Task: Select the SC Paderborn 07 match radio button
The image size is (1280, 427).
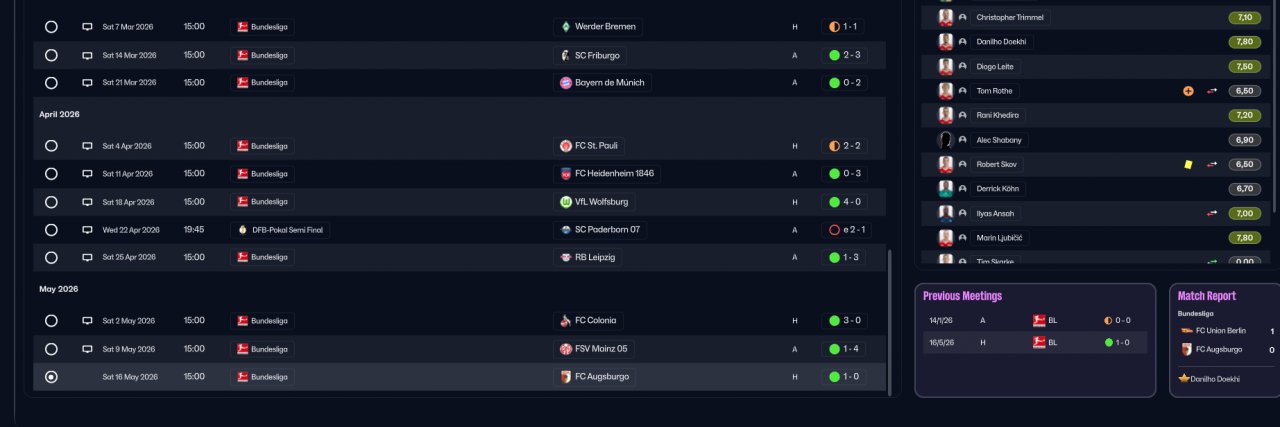Action: coord(51,230)
